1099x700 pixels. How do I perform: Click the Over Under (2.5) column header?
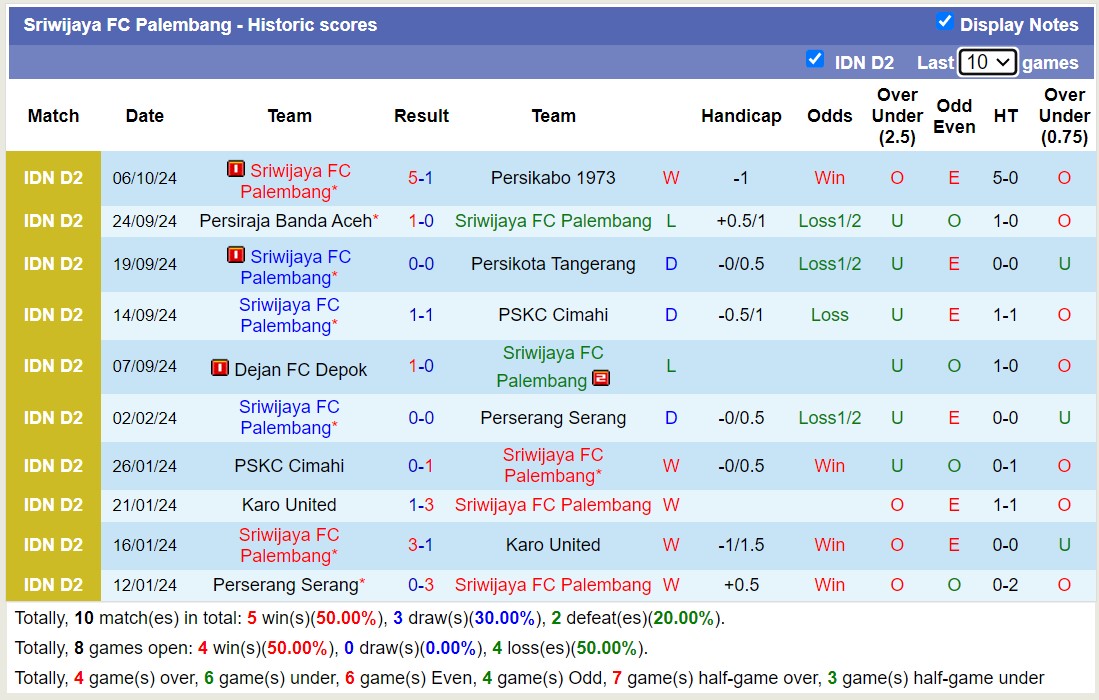[x=896, y=116]
